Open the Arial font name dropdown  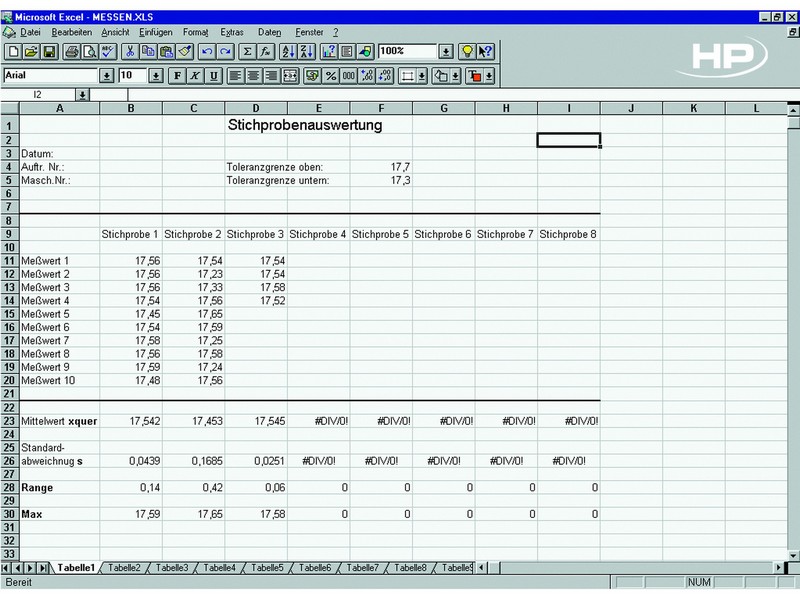click(106, 75)
